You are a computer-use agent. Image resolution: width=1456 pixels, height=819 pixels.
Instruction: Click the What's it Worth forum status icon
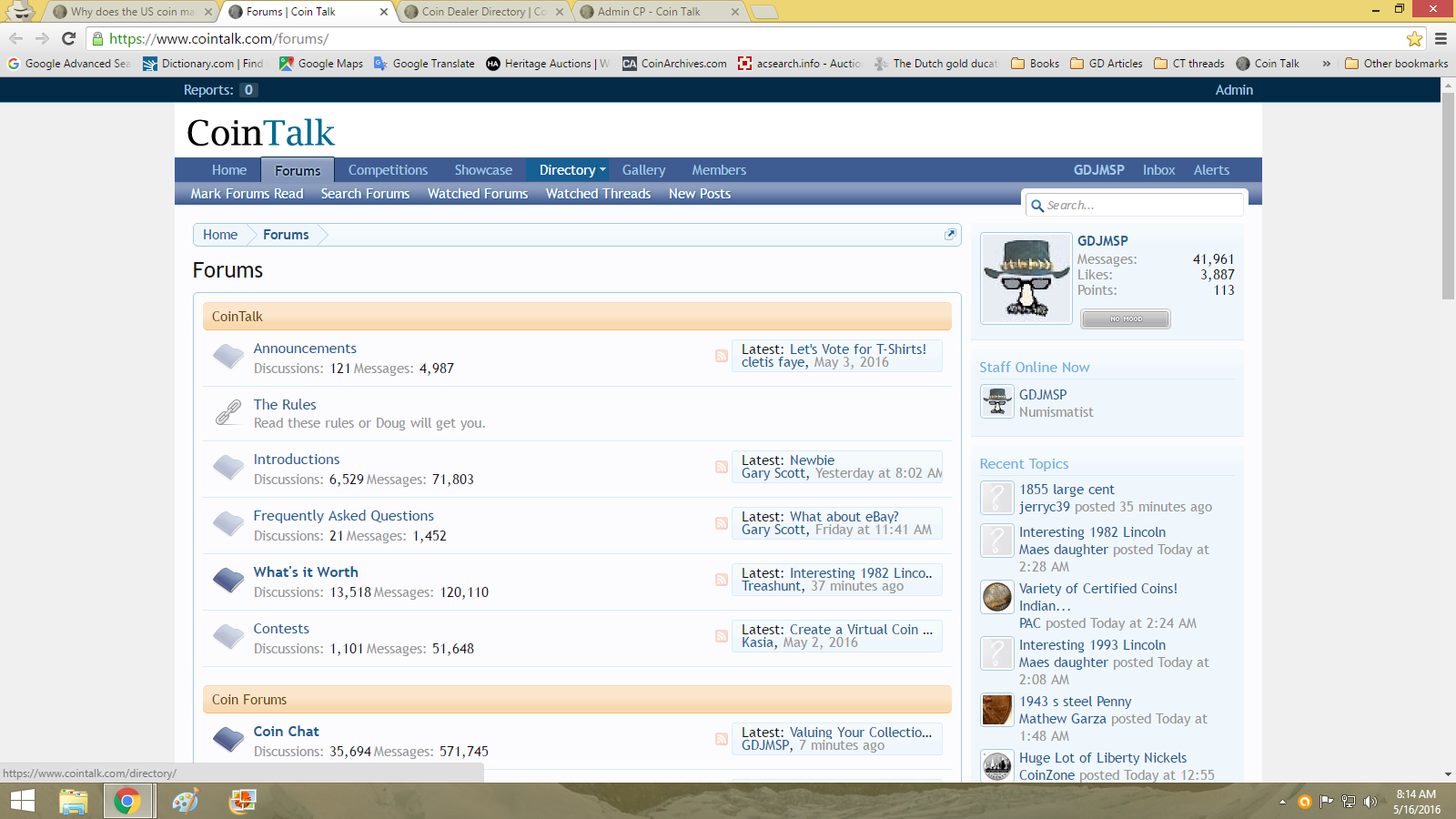[x=228, y=581]
